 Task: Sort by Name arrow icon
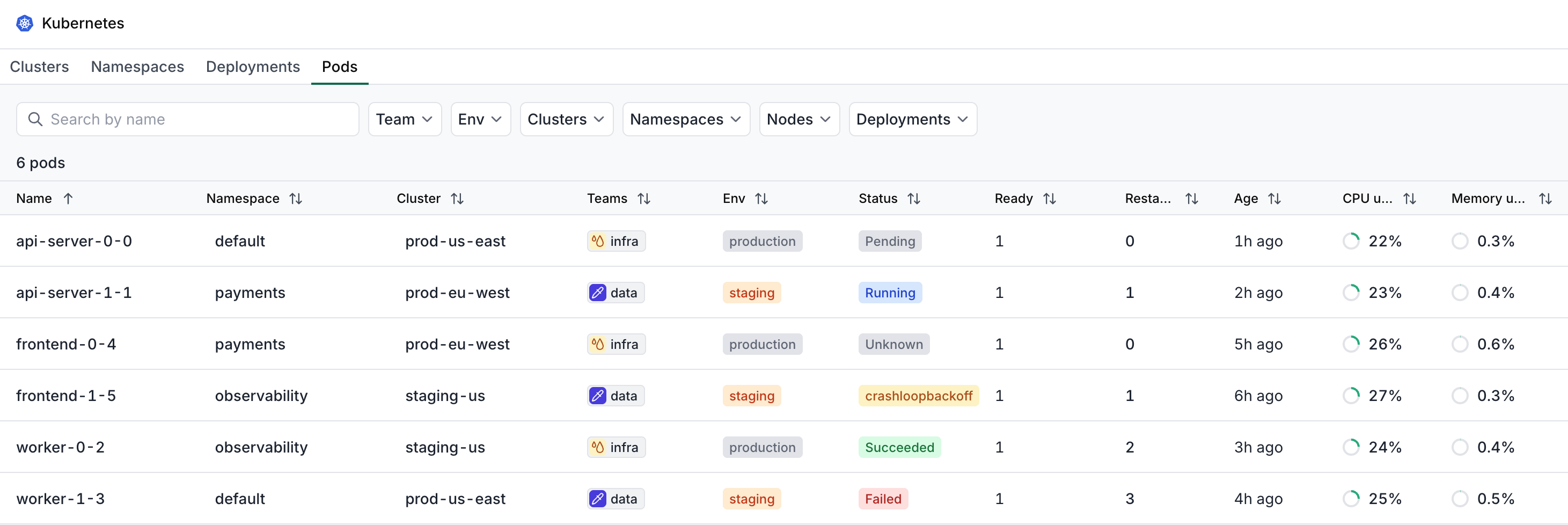point(68,199)
